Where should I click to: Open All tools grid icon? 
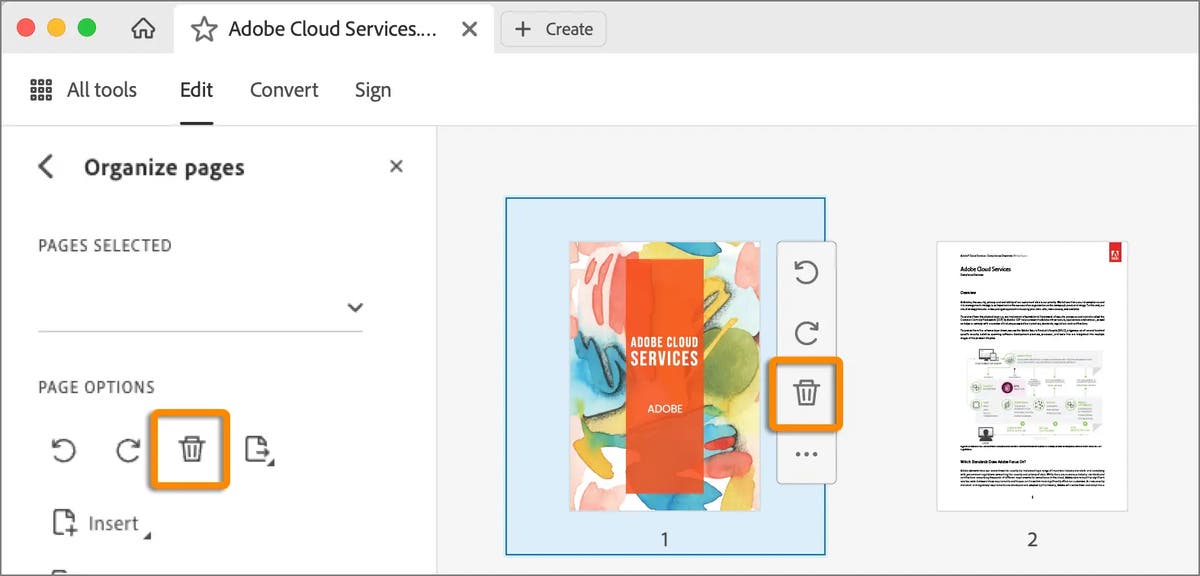(x=41, y=89)
